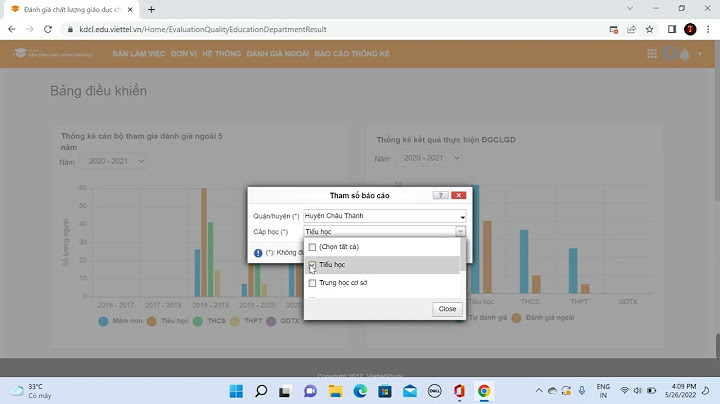This screenshot has height=404, width=720.
Task: Show hidden system tray icons
Action: [539, 391]
